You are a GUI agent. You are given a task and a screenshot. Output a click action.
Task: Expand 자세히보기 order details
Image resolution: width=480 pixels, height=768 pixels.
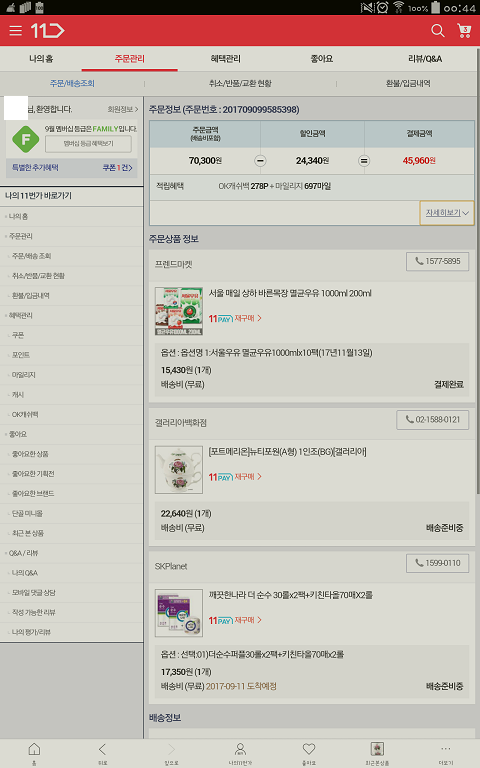[447, 213]
